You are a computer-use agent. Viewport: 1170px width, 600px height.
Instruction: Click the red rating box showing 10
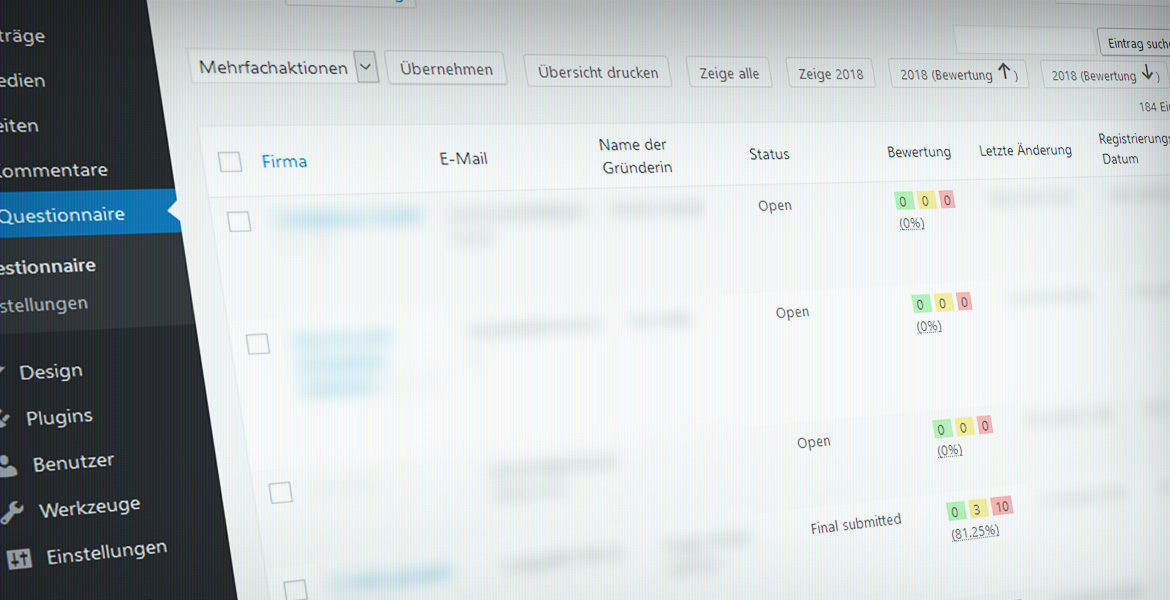point(1002,507)
